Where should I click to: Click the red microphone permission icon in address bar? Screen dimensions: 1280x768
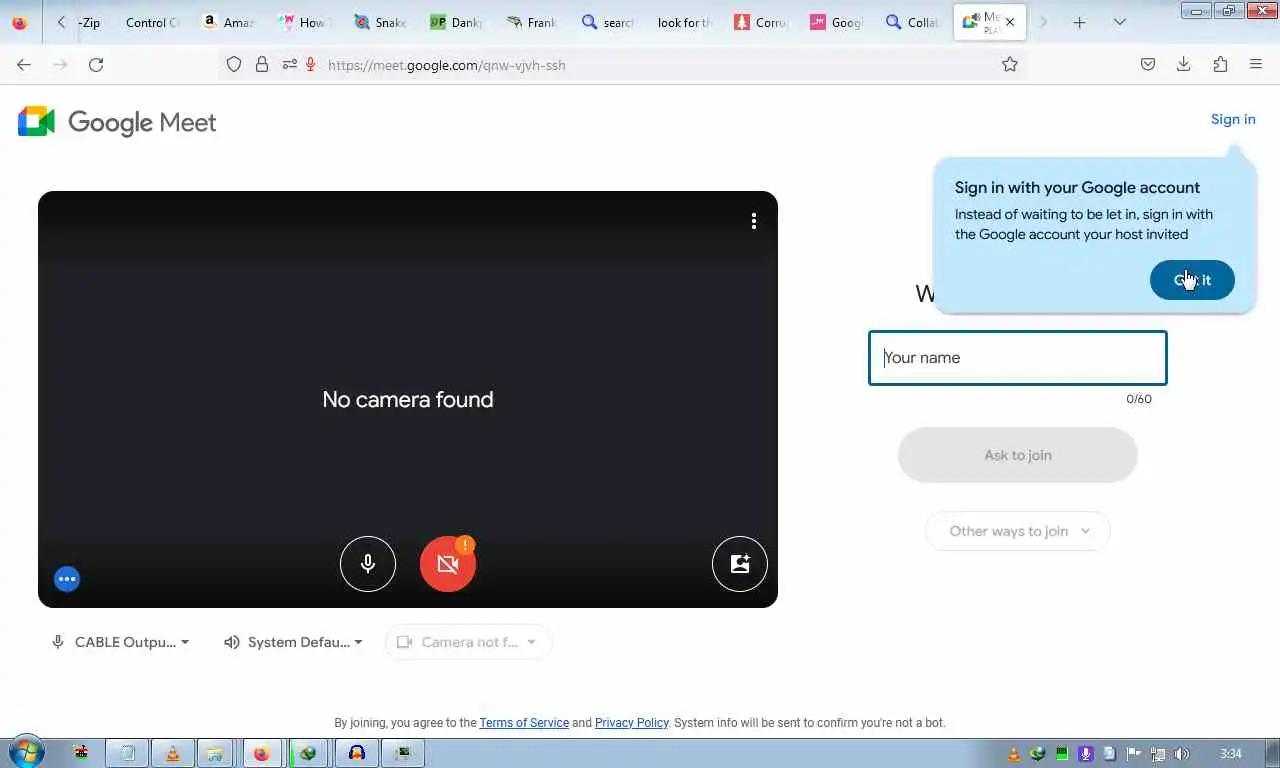pos(311,65)
